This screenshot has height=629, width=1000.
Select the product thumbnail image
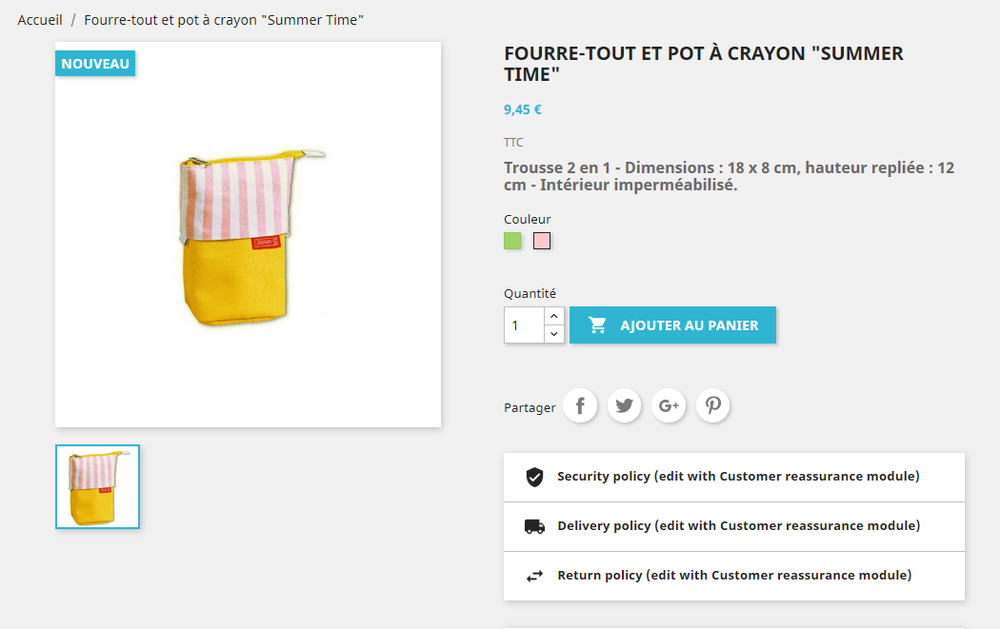(x=98, y=487)
